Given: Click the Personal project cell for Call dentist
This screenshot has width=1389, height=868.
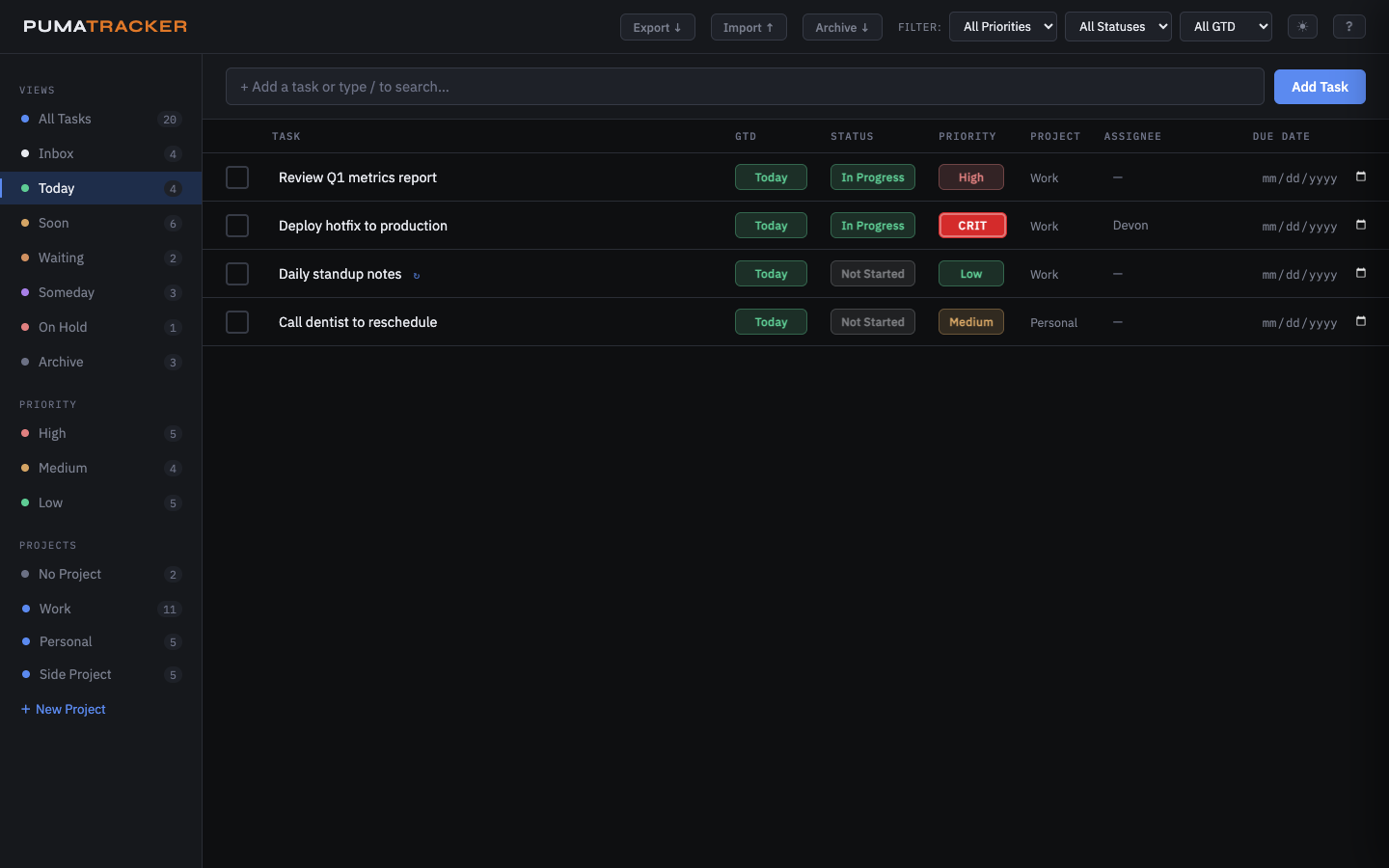Looking at the screenshot, I should coord(1053,323).
